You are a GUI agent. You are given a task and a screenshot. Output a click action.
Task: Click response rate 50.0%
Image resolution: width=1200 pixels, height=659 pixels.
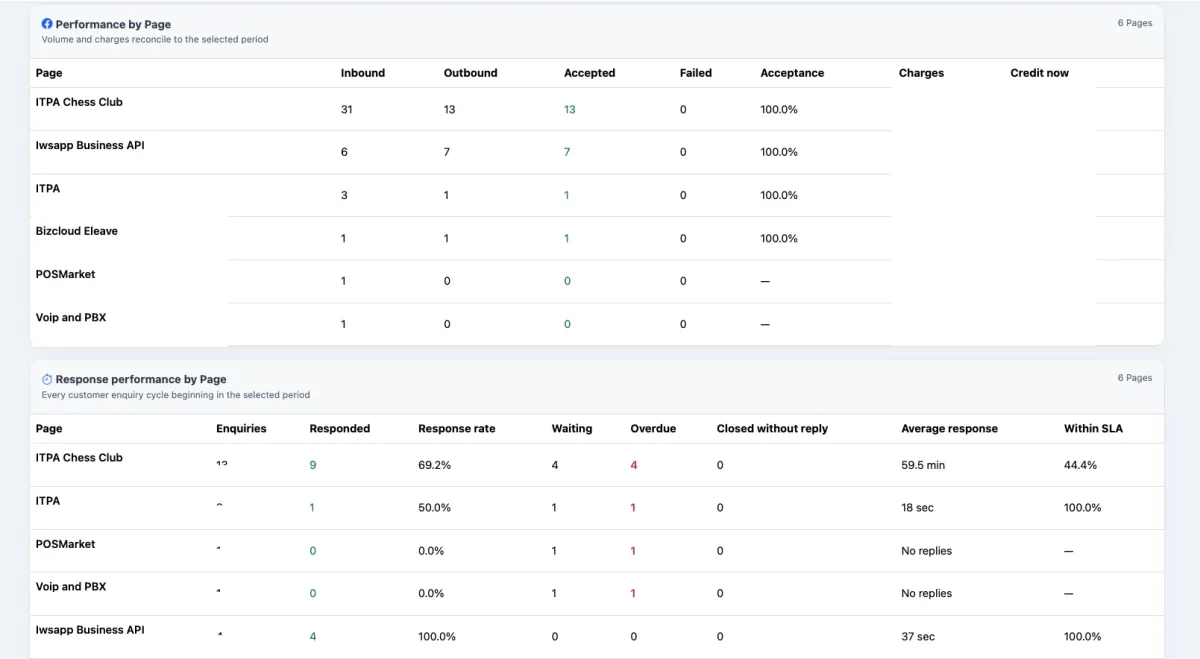point(434,508)
